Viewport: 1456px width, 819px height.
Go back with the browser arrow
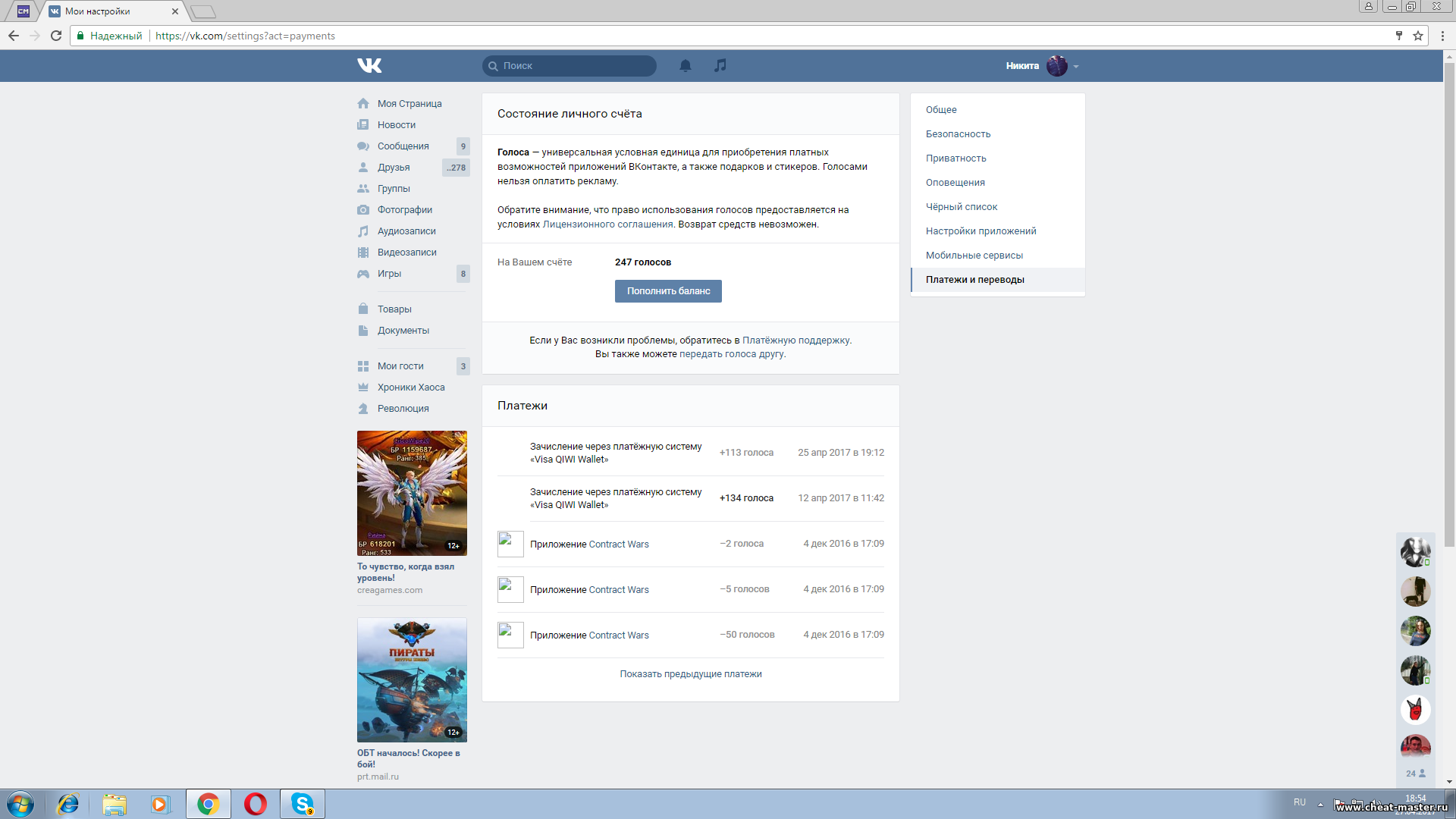click(x=14, y=36)
